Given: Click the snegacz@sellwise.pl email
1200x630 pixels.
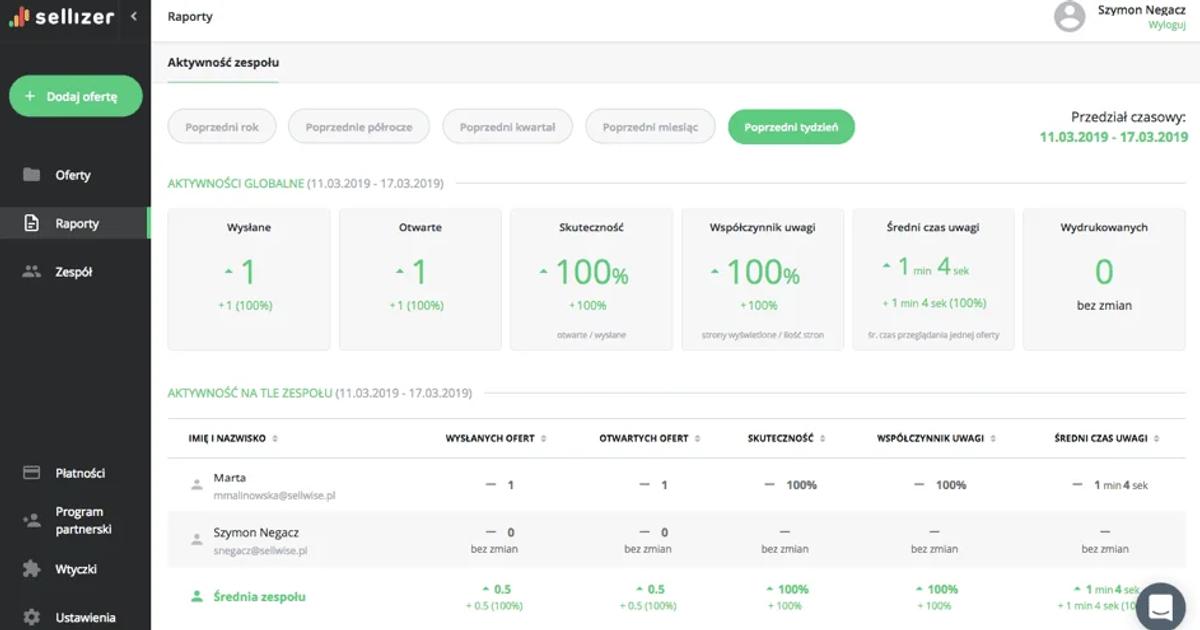Looking at the screenshot, I should (260, 550).
